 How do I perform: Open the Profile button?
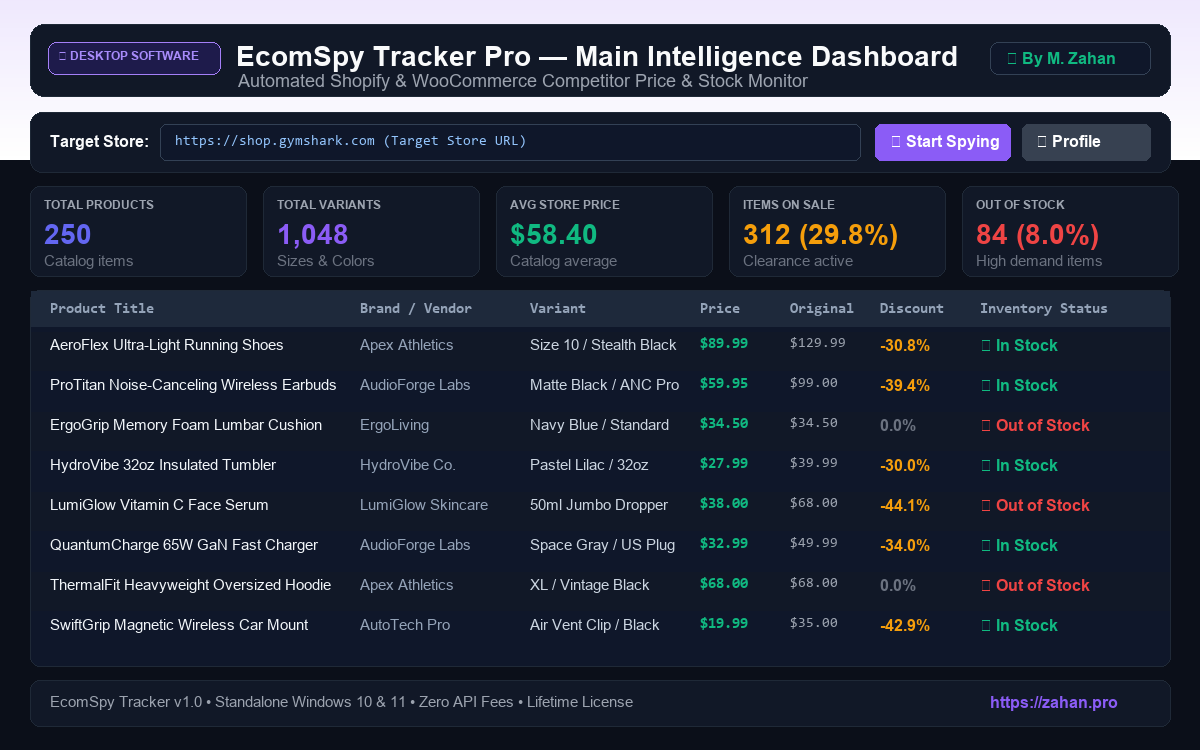coord(1086,142)
